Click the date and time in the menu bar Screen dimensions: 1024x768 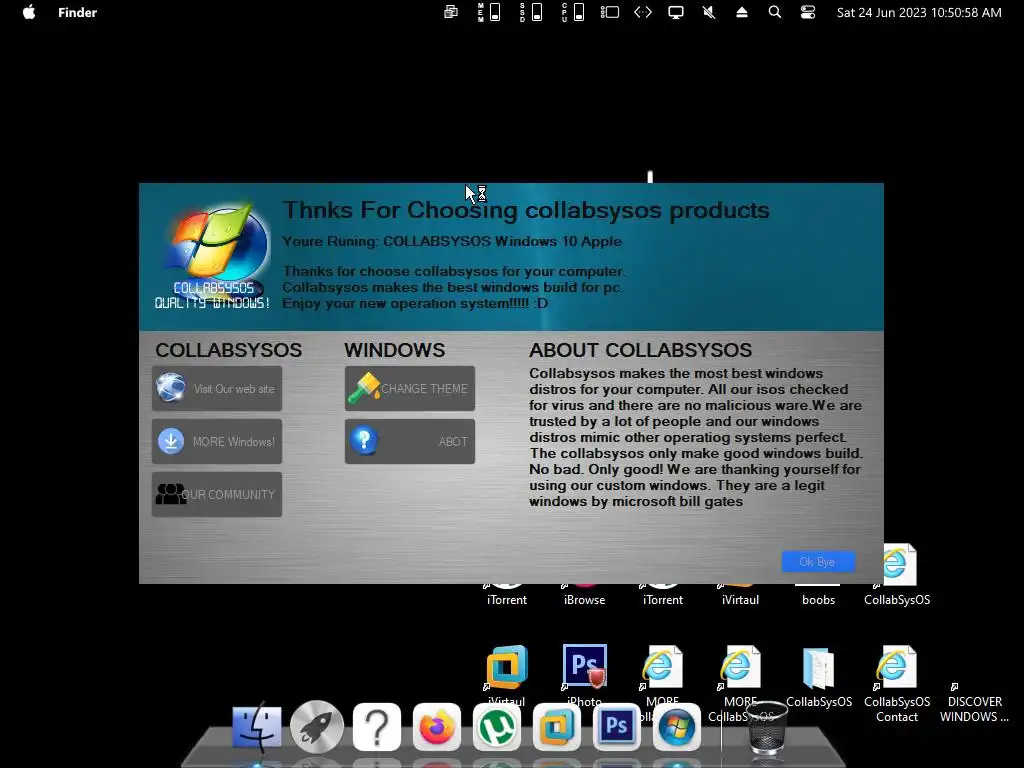(919, 12)
